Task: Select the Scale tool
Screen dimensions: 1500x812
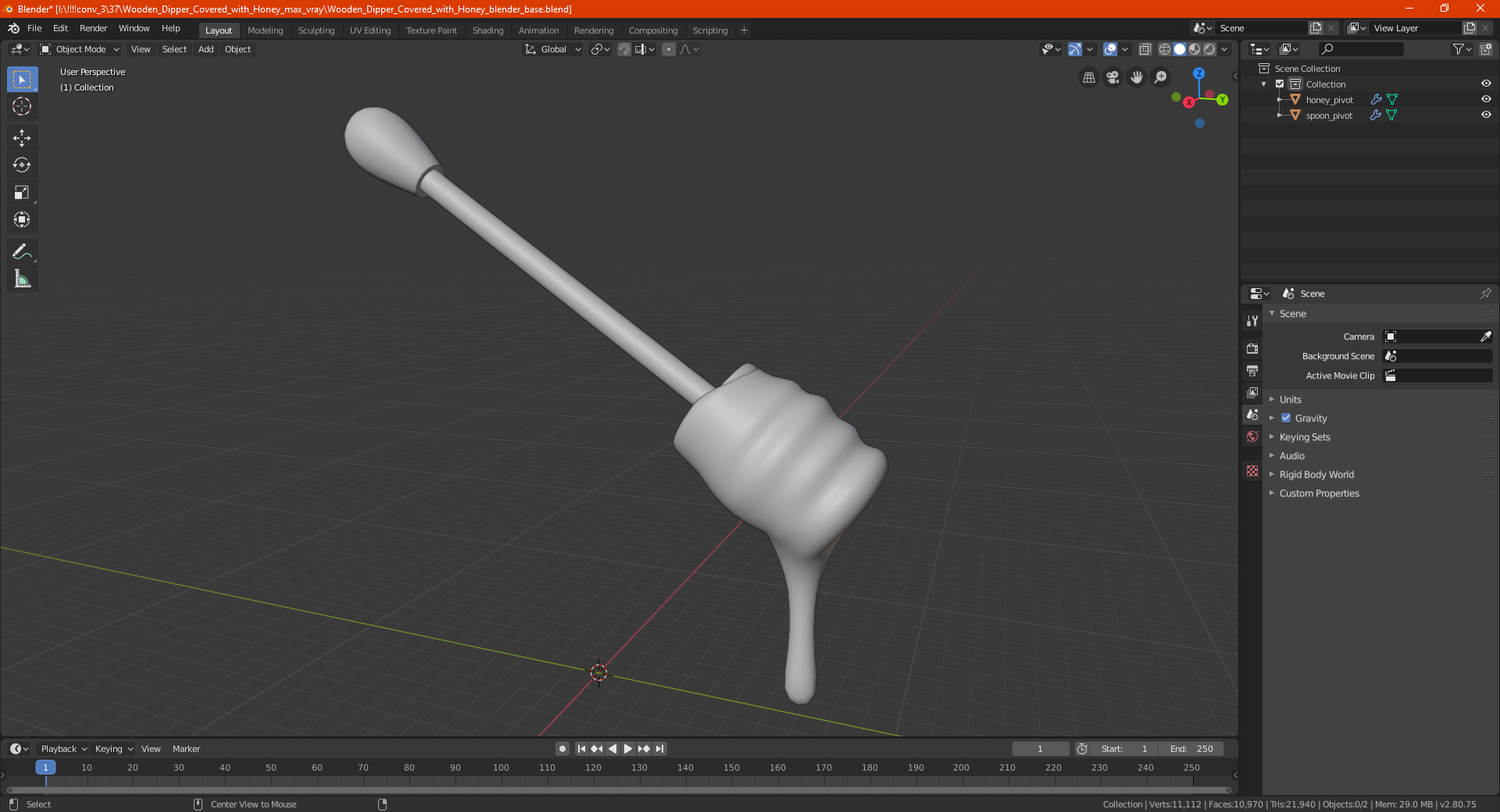Action: coord(22,193)
